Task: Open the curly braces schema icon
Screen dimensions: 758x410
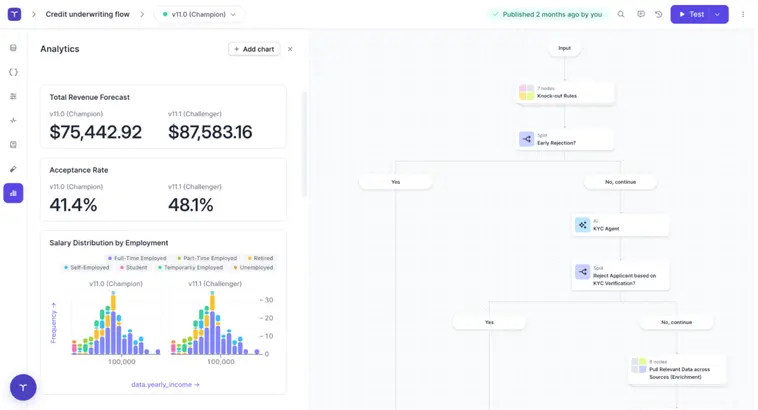Action: click(13, 72)
